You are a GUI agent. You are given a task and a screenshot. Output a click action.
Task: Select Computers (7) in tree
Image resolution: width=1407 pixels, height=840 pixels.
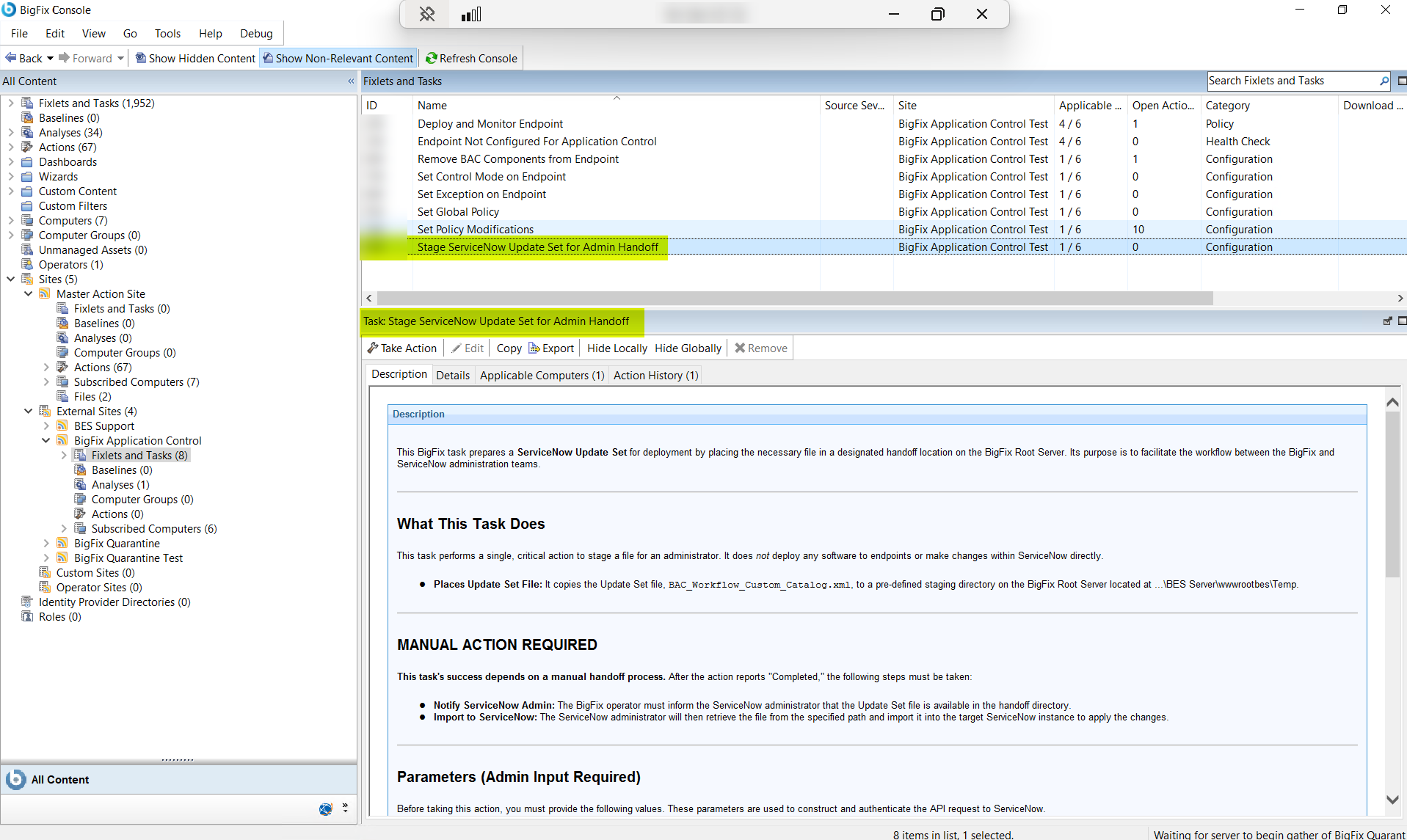(x=73, y=221)
